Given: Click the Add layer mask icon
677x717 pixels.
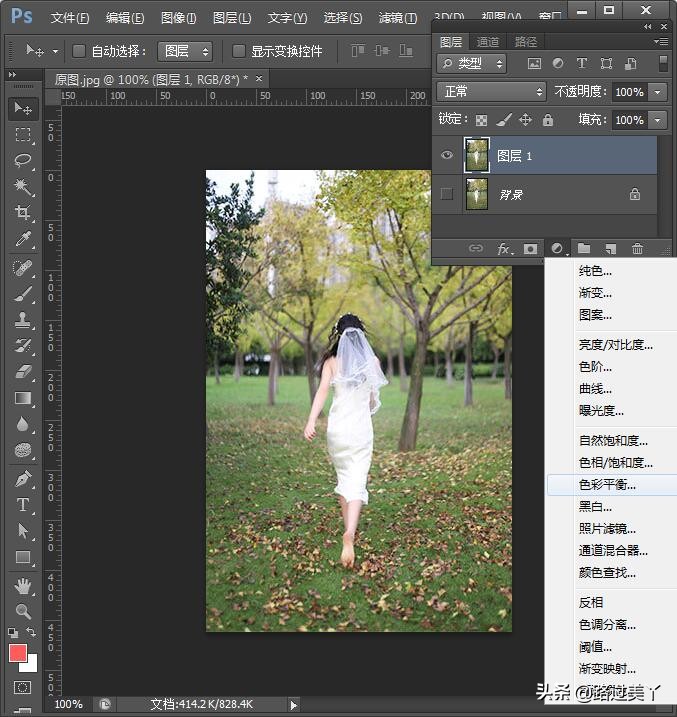Looking at the screenshot, I should 531,249.
